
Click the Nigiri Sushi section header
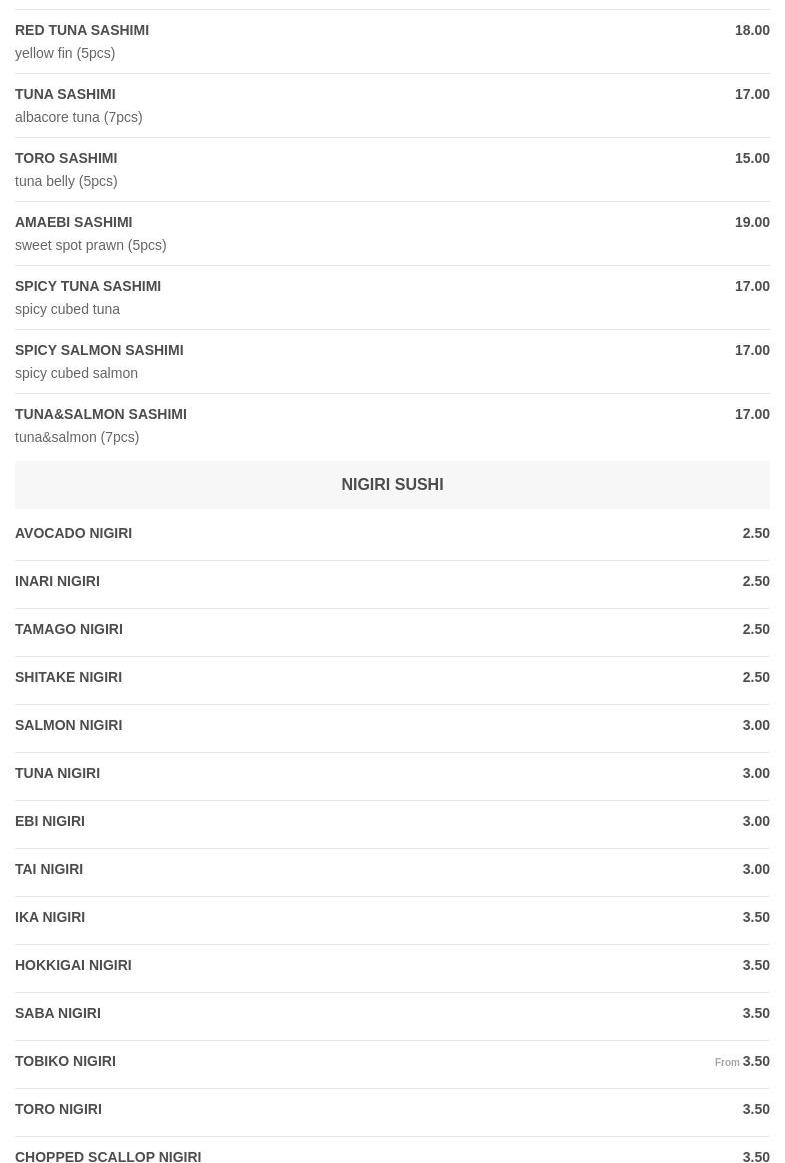(x=392, y=484)
